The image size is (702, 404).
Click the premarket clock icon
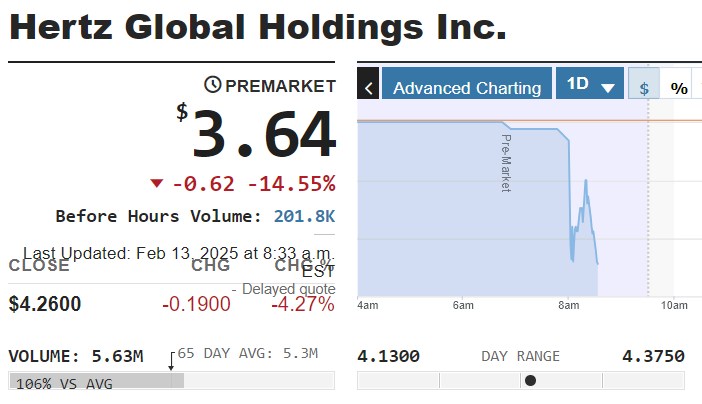[213, 85]
